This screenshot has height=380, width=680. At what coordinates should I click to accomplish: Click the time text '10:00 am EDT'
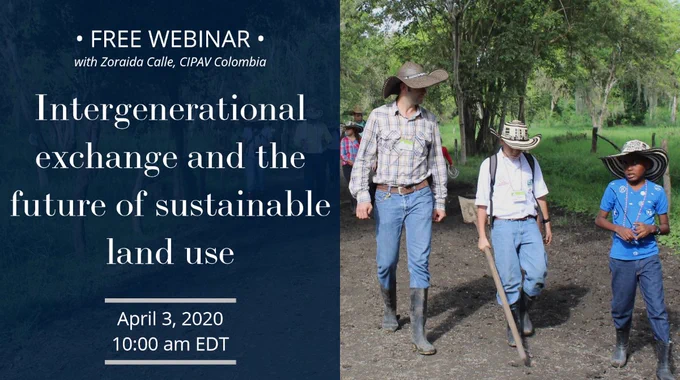[x=170, y=344]
